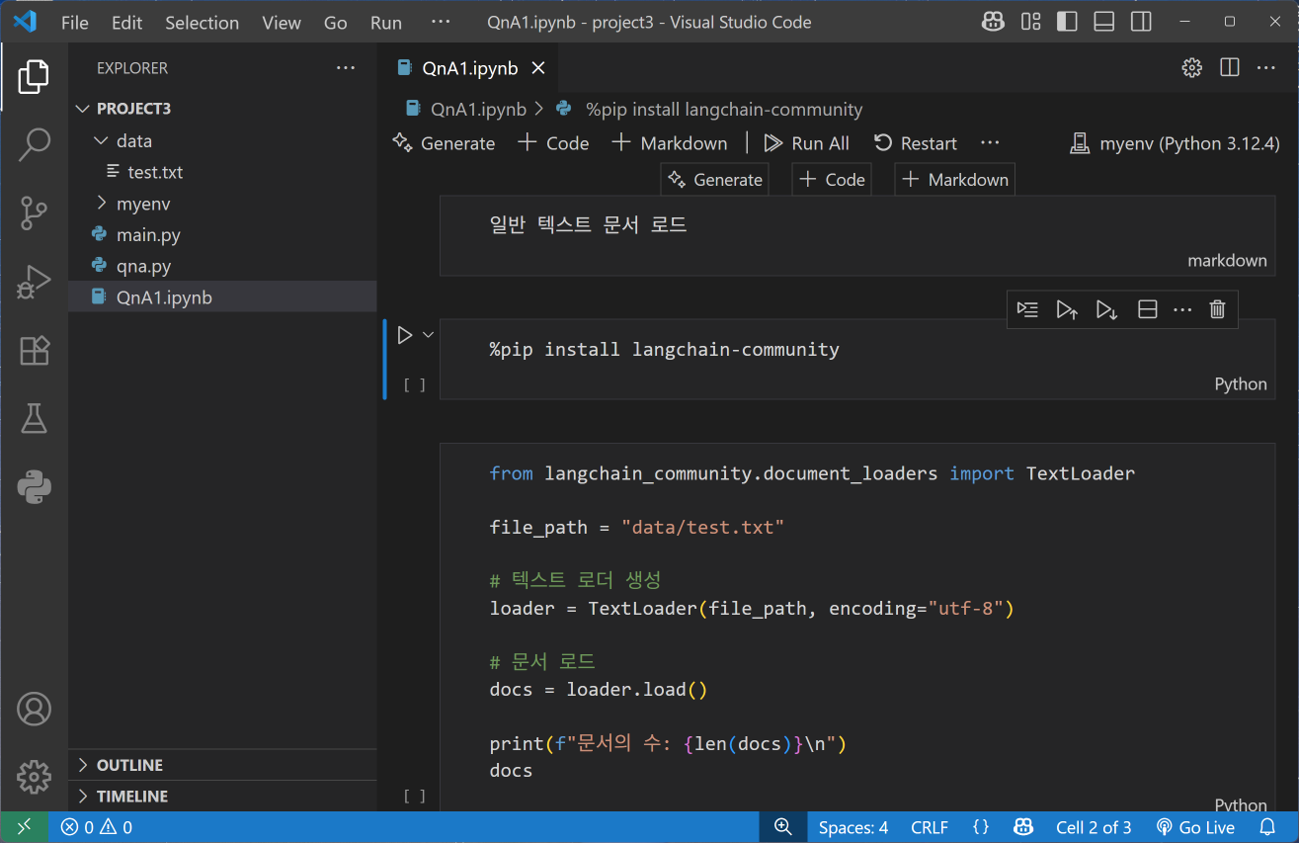
Task: Open the Selection menu
Action: click(202, 22)
